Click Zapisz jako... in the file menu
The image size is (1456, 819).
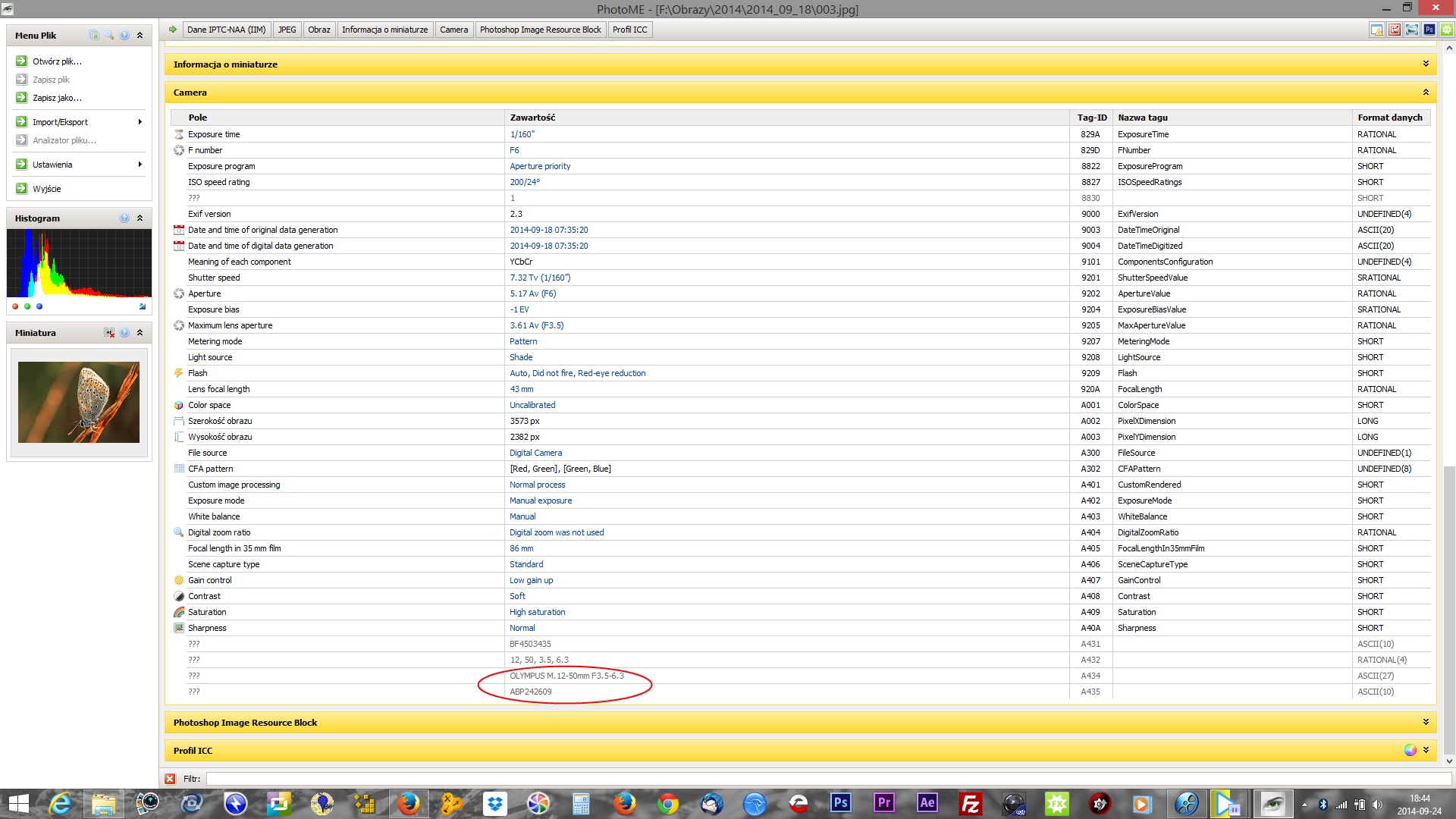pos(57,97)
